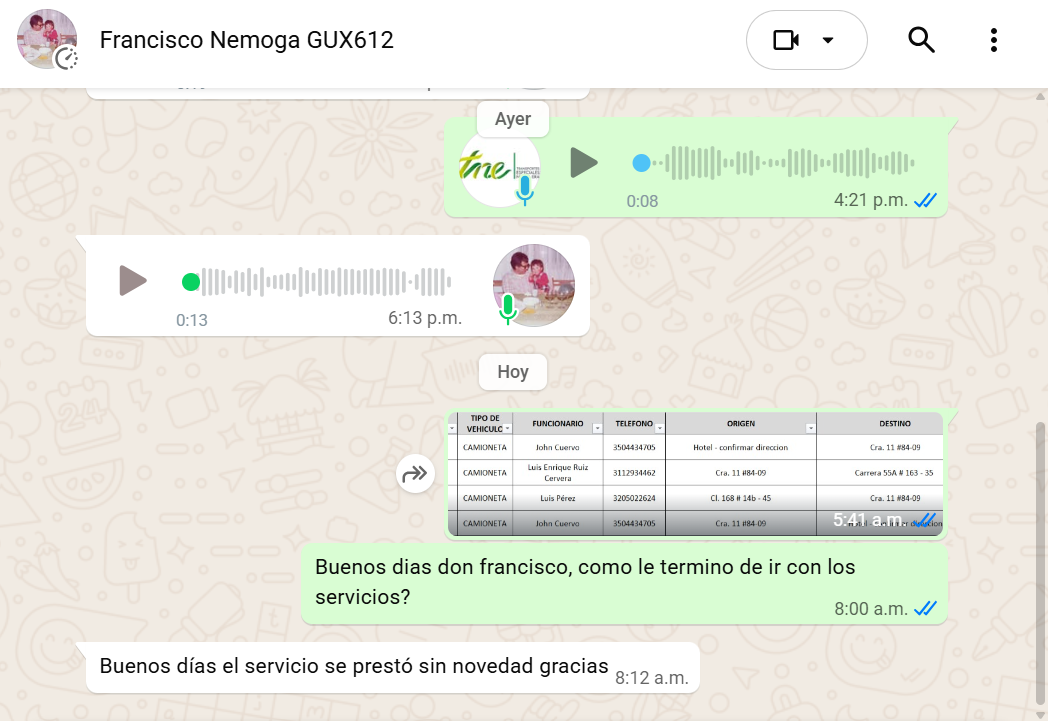Open the three-dot chat menu
The image size is (1048, 721).
tap(994, 40)
